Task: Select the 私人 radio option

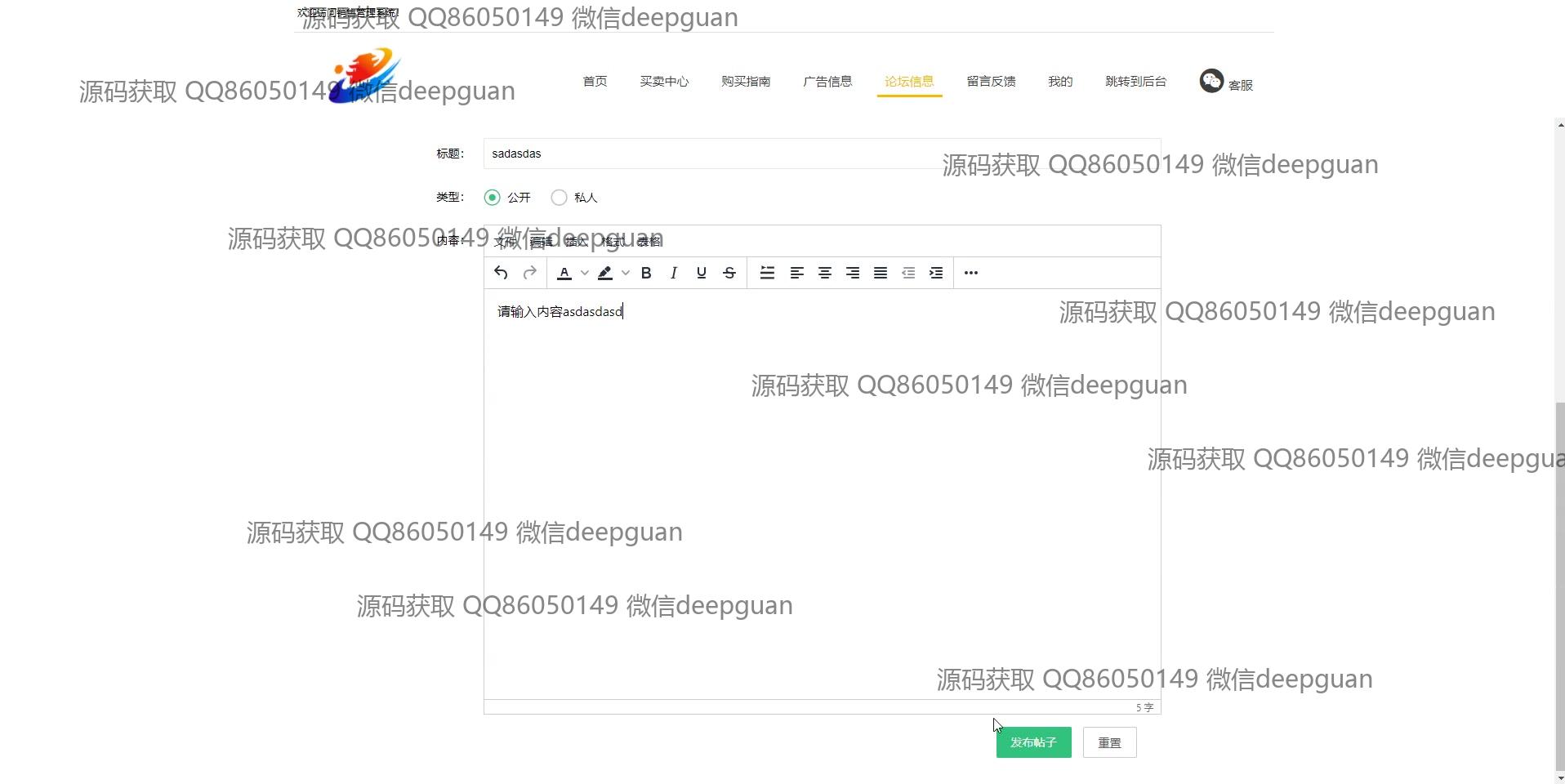Action: point(559,198)
